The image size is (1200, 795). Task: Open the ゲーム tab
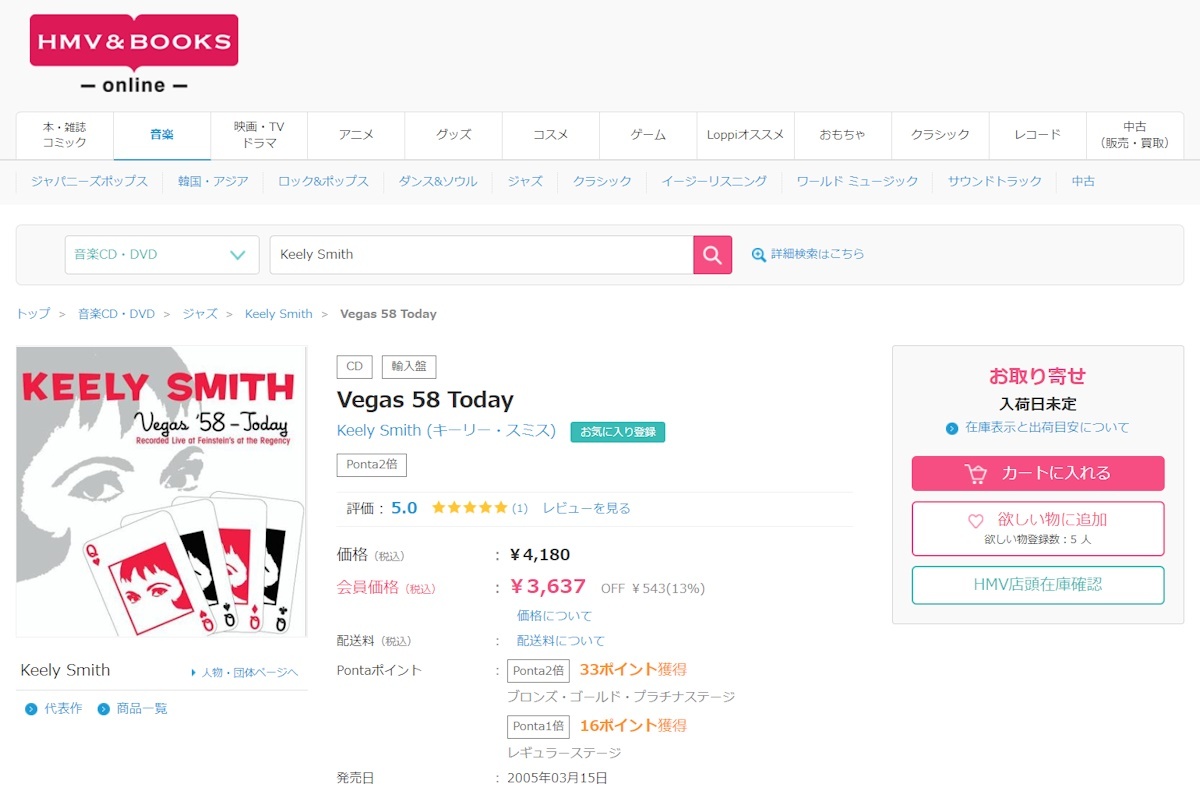[648, 135]
